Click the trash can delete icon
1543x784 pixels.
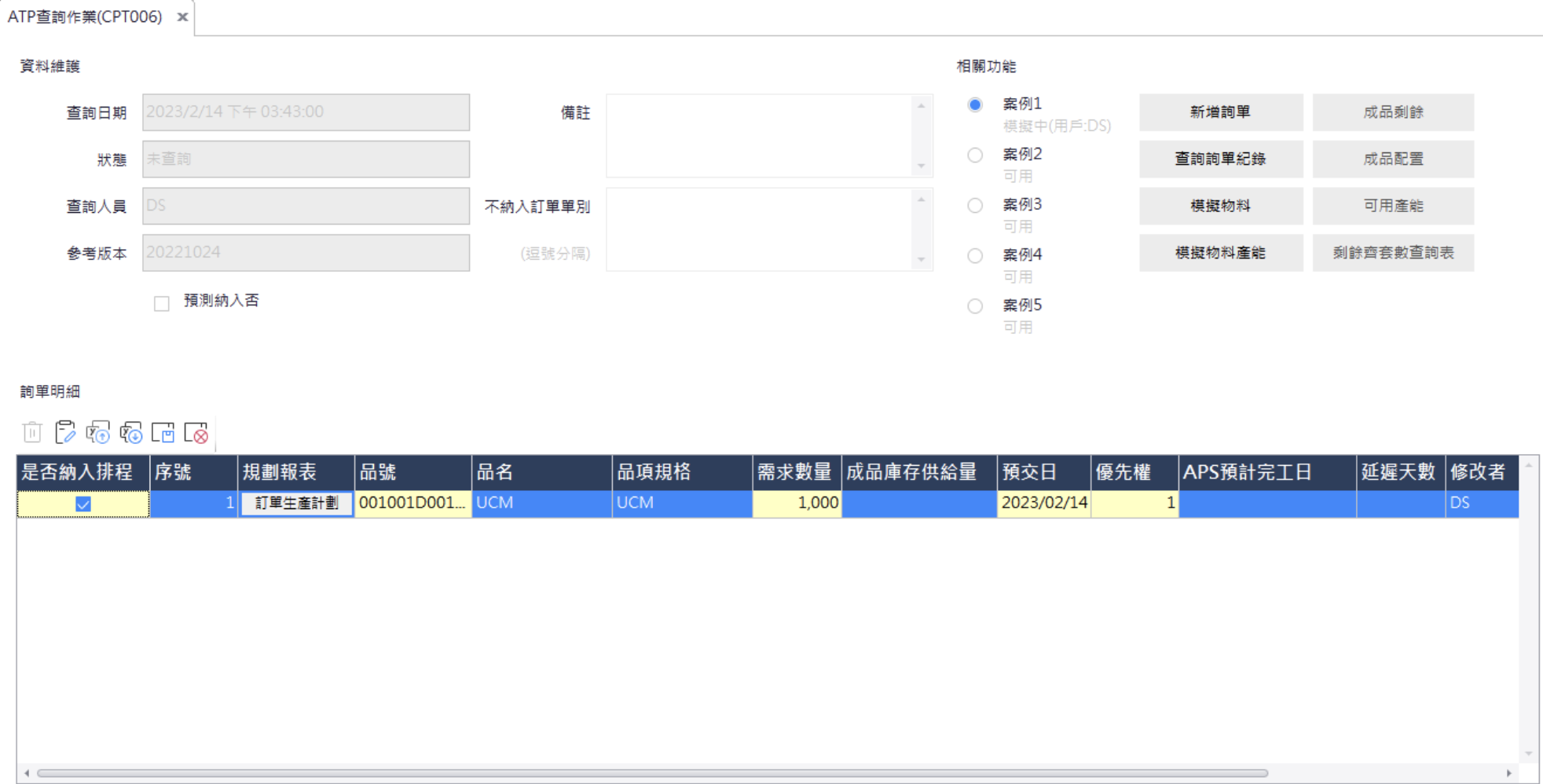(x=32, y=432)
